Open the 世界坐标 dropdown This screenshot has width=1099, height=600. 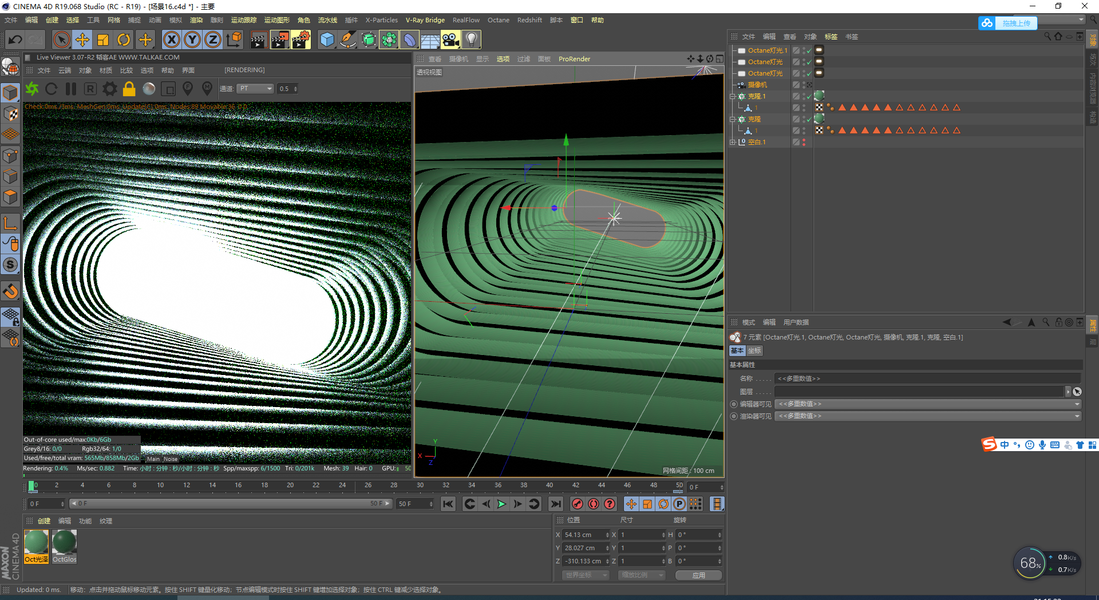click(x=585, y=575)
